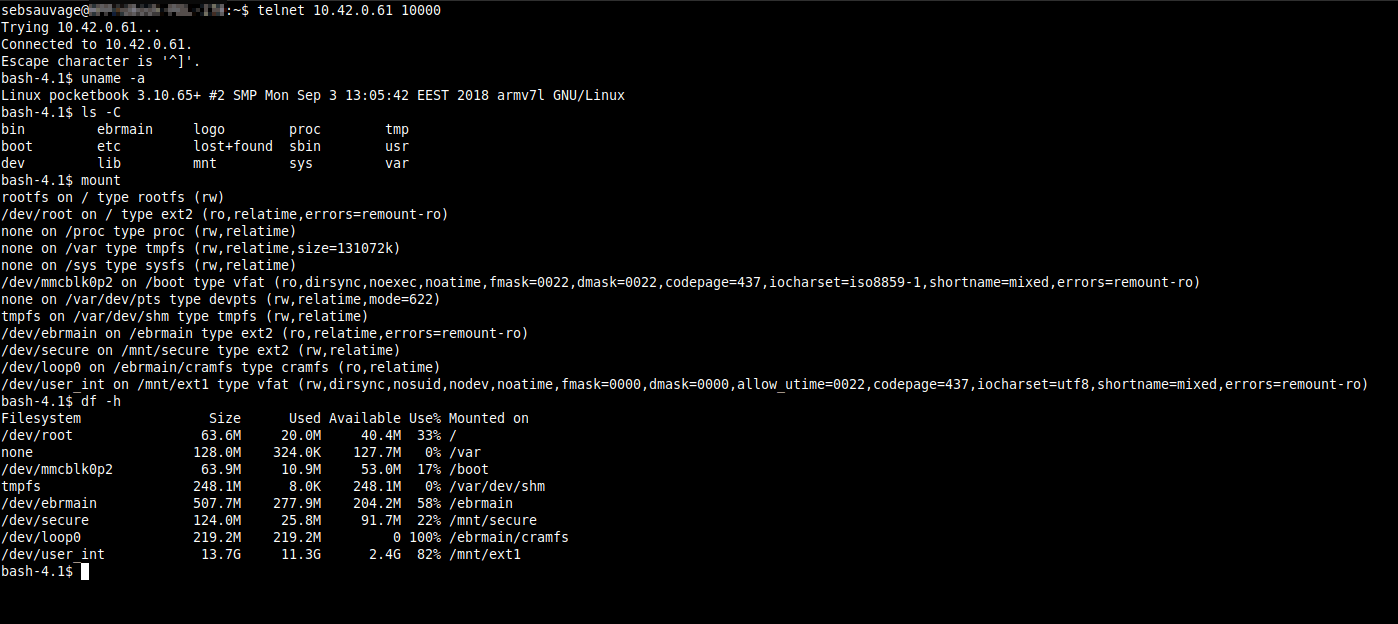
Task: Click the '/dev/mmcblk0p2 on /boot' mount line
Action: [600, 282]
